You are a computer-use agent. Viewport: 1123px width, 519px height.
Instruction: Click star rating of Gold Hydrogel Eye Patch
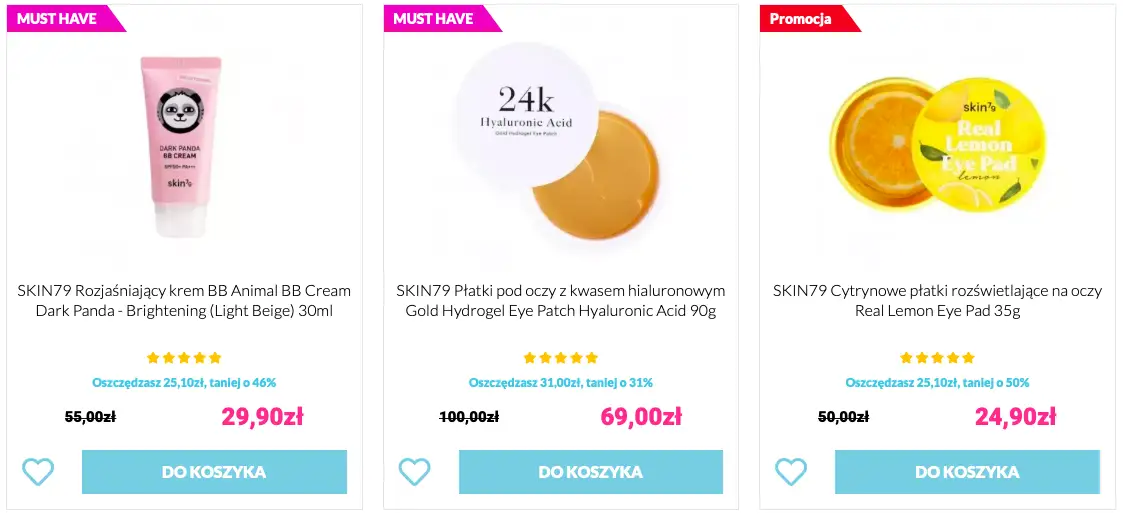[560, 358]
